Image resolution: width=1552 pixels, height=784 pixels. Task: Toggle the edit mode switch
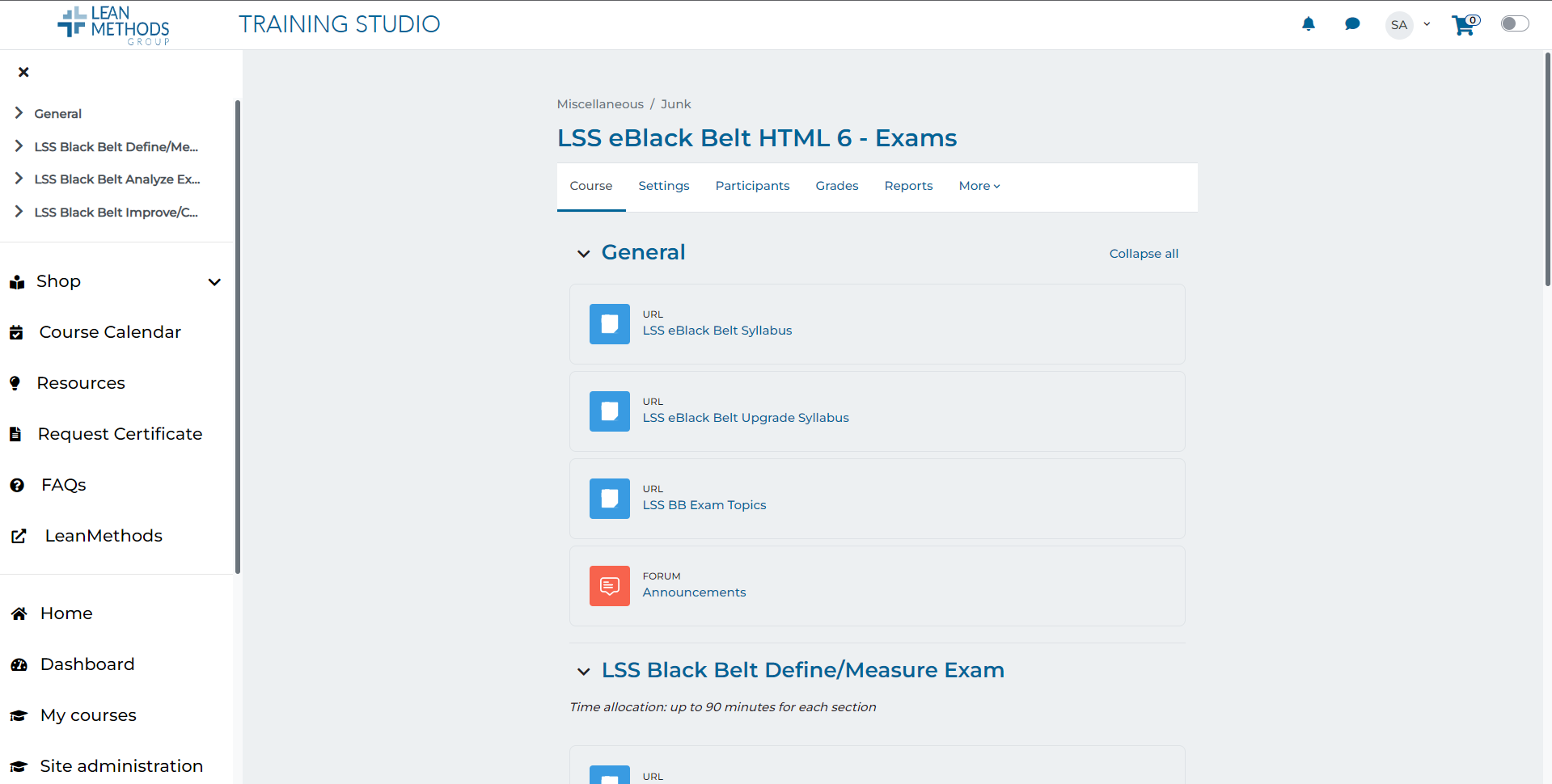click(x=1514, y=24)
